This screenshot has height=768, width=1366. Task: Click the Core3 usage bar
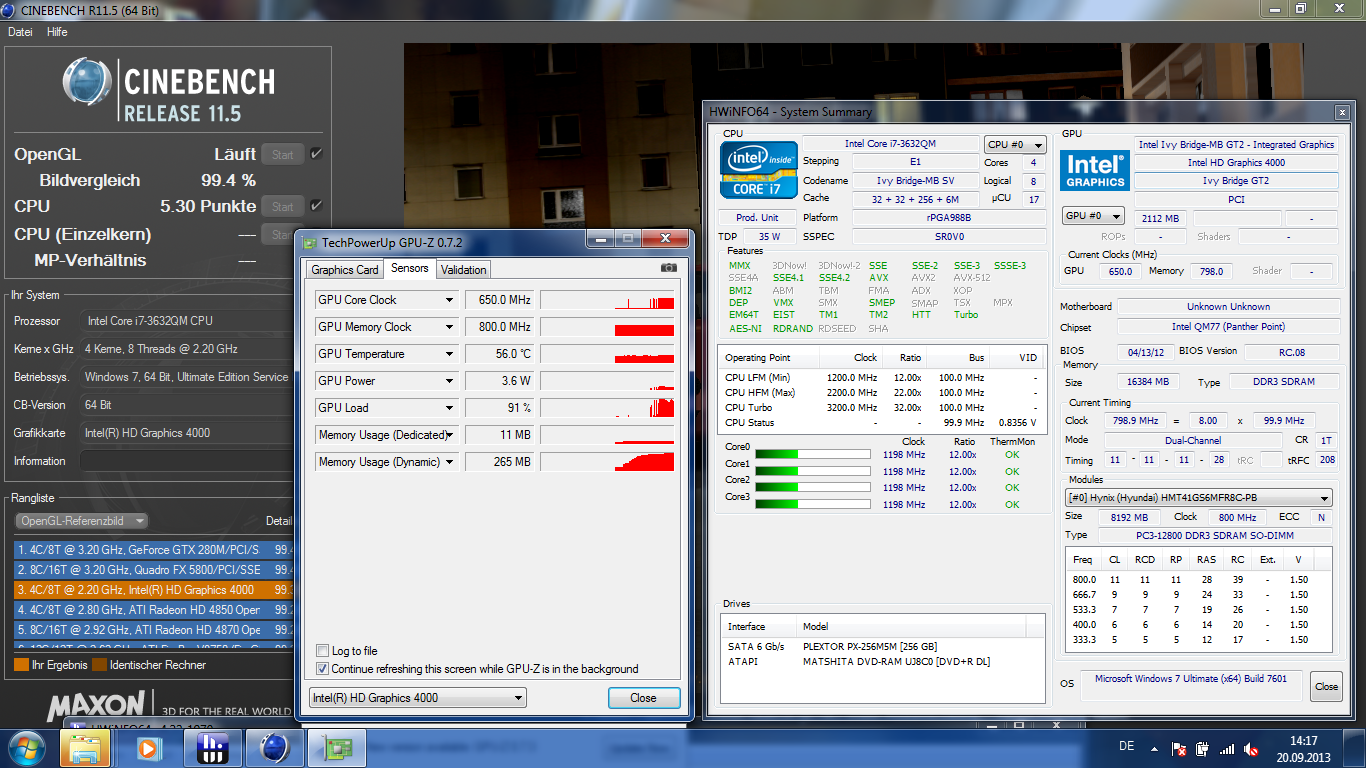pos(812,504)
